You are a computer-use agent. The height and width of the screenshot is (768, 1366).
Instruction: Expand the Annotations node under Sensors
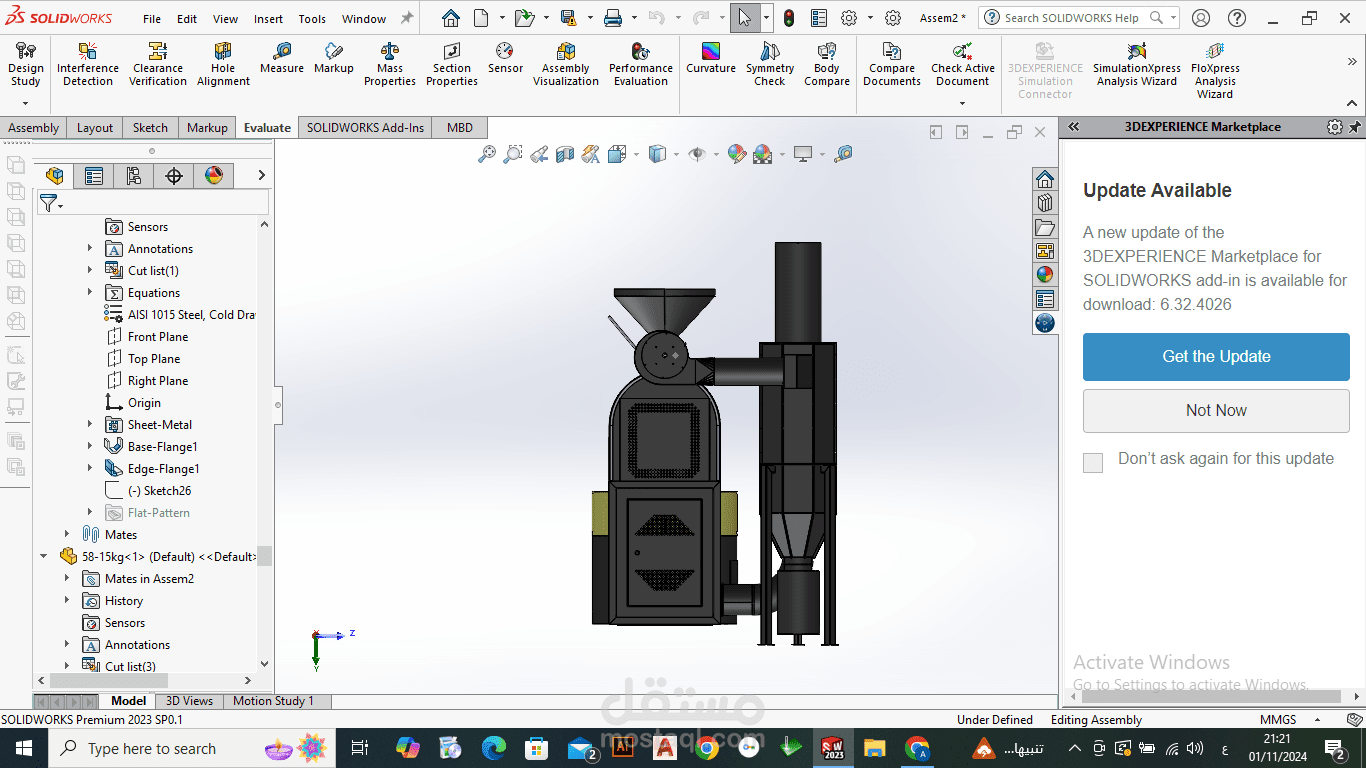90,248
